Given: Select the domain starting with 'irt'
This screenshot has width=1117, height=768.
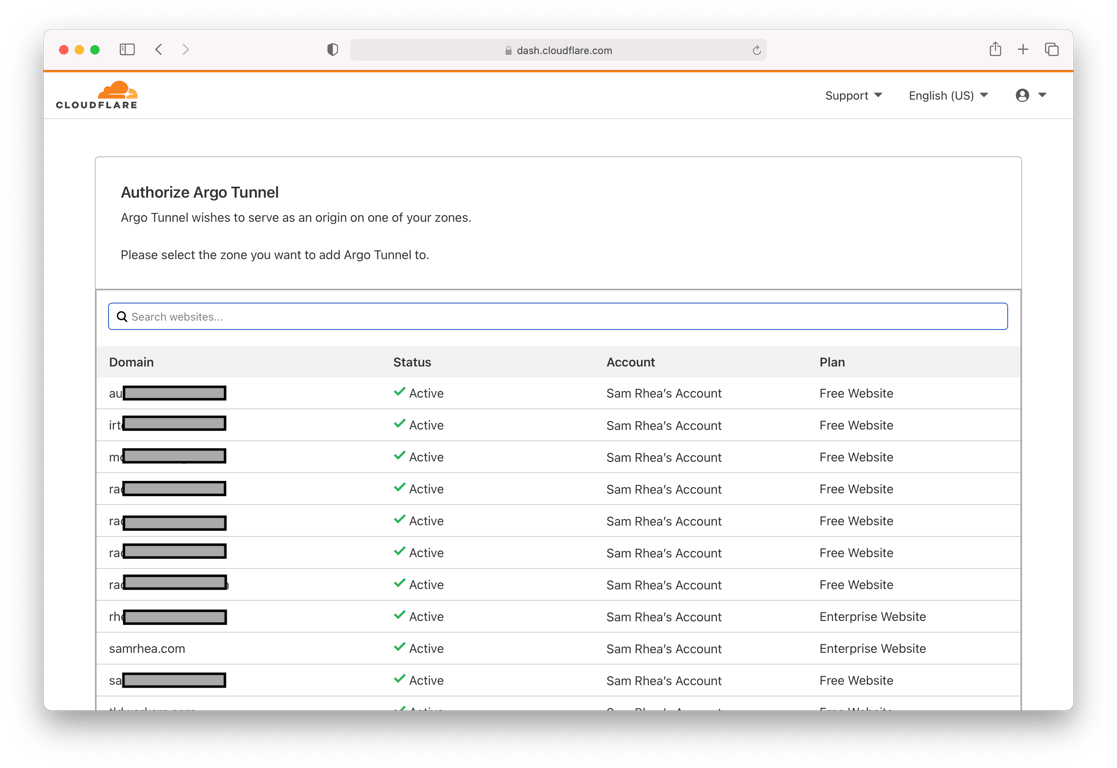Looking at the screenshot, I should (167, 425).
